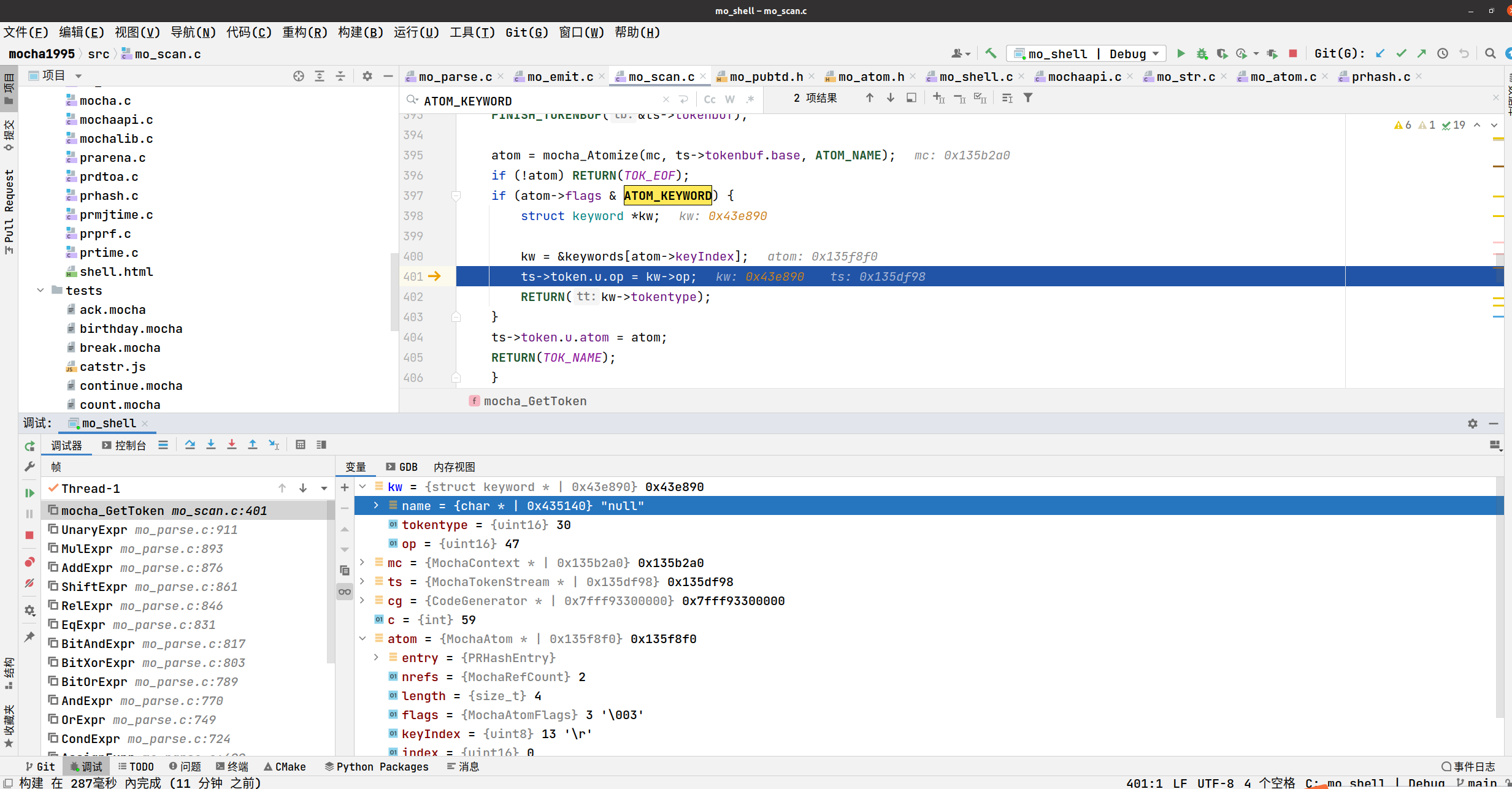Image resolution: width=1512 pixels, height=789 pixels.
Task: Switch to the GDB tab
Action: pos(402,467)
